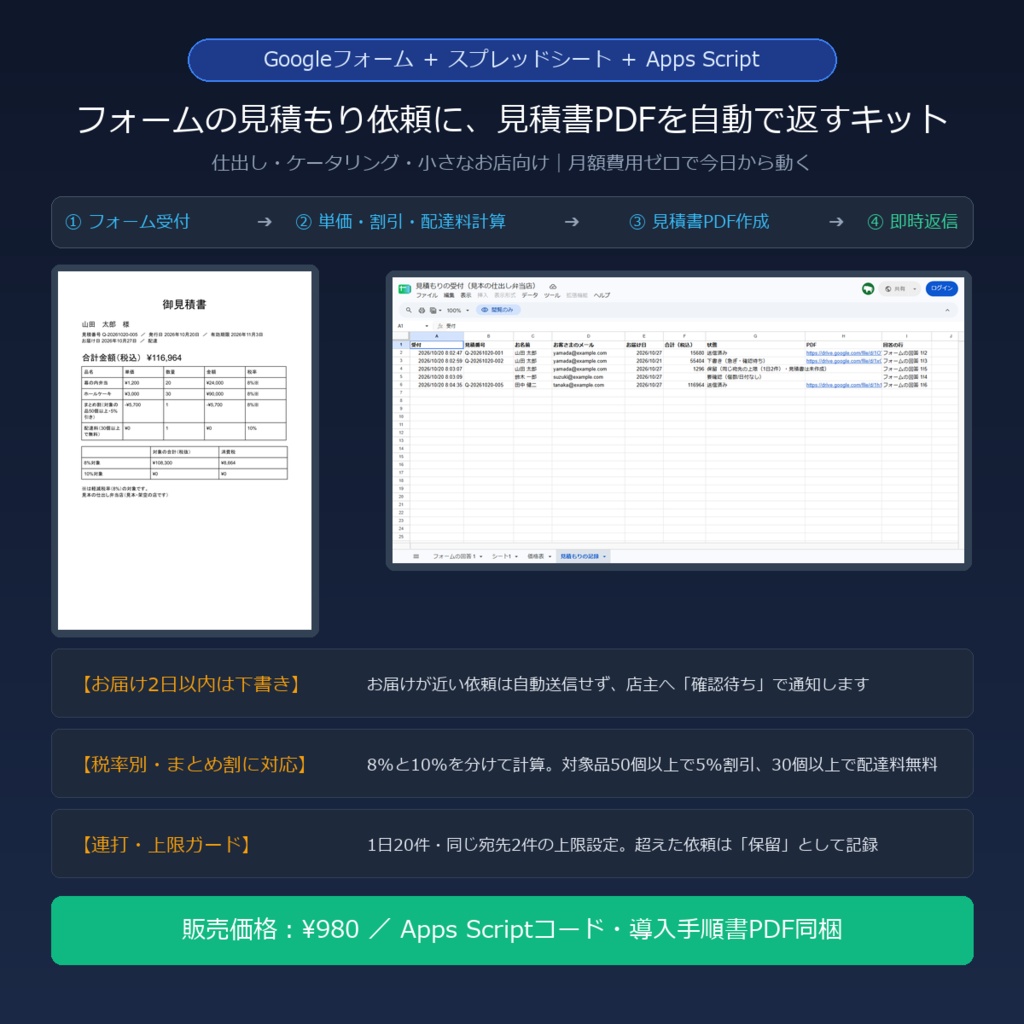The width and height of the screenshot is (1024, 1024).
Task: Select the cell tanaka@example.com
Action: pos(588,385)
